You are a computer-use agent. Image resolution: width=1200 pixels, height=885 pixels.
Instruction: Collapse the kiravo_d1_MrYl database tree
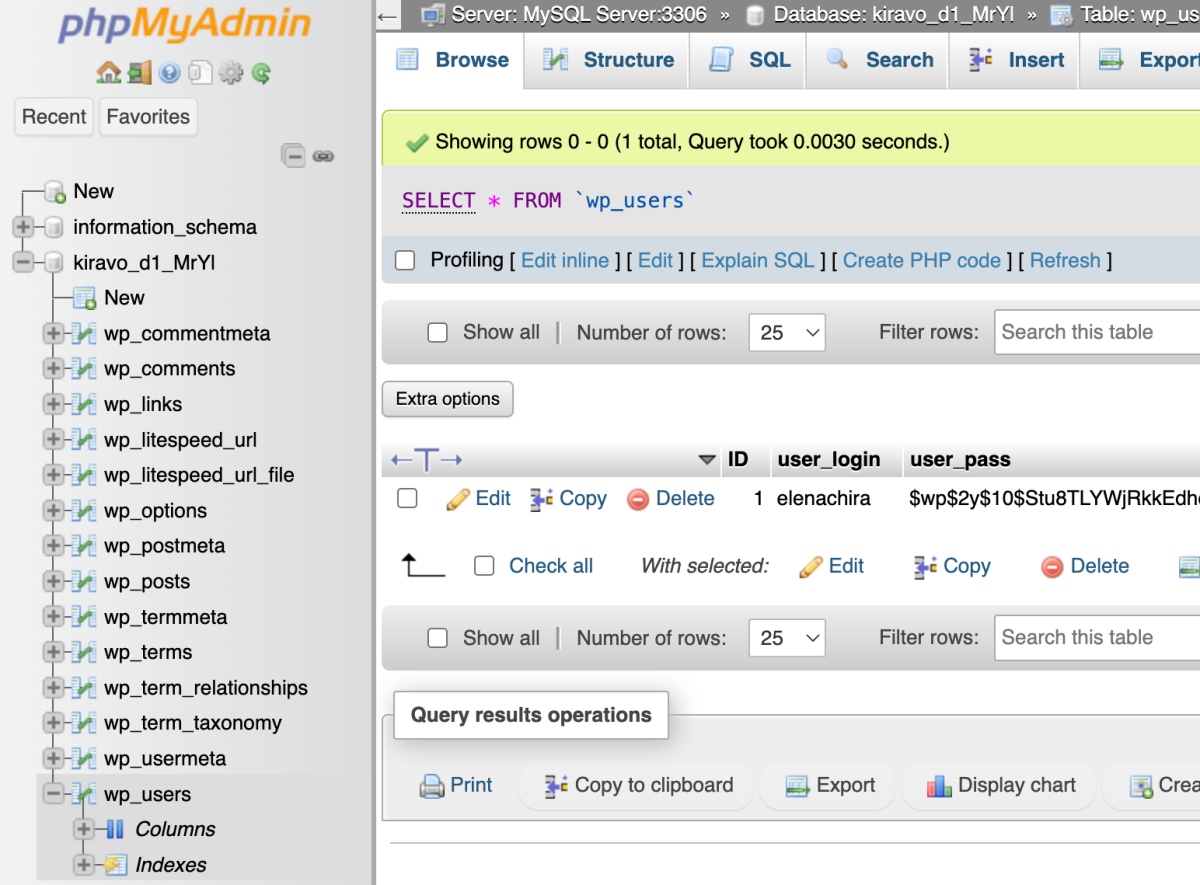24,262
